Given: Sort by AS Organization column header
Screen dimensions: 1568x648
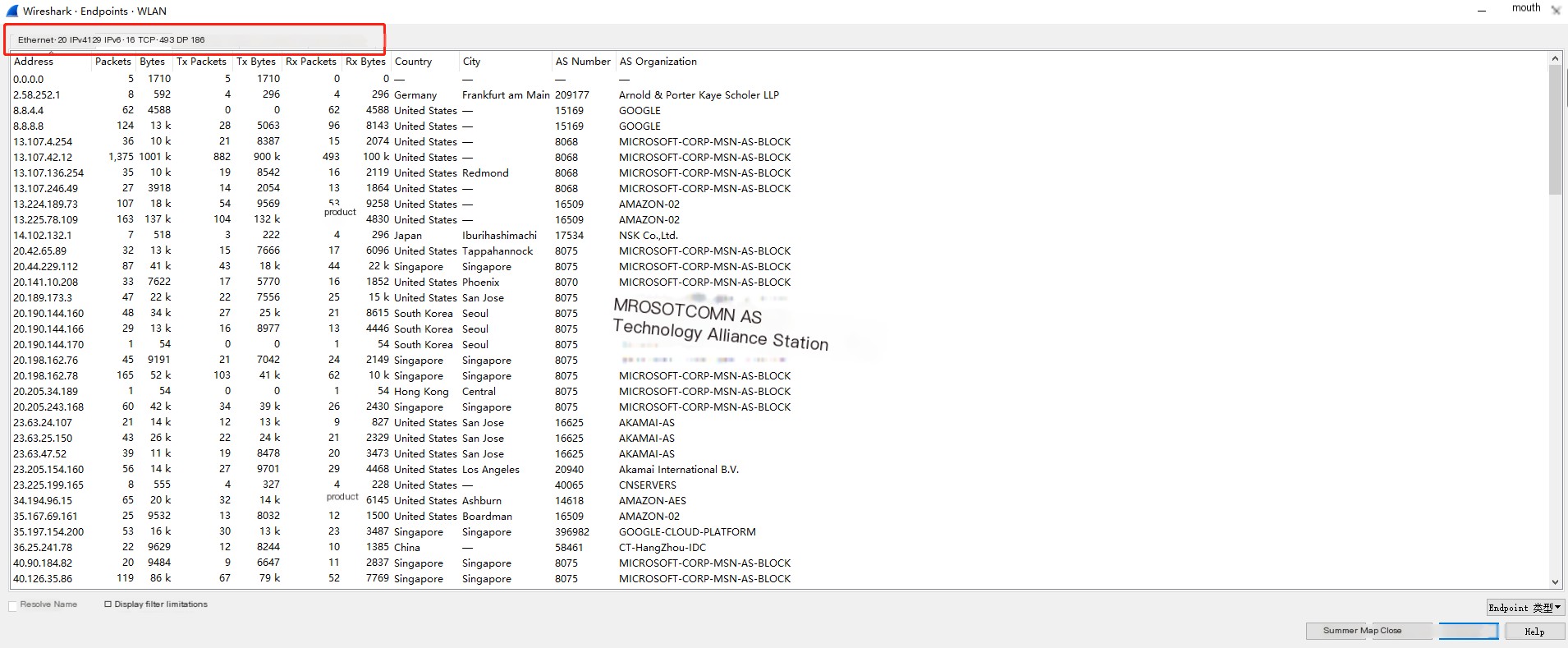Looking at the screenshot, I should [658, 62].
